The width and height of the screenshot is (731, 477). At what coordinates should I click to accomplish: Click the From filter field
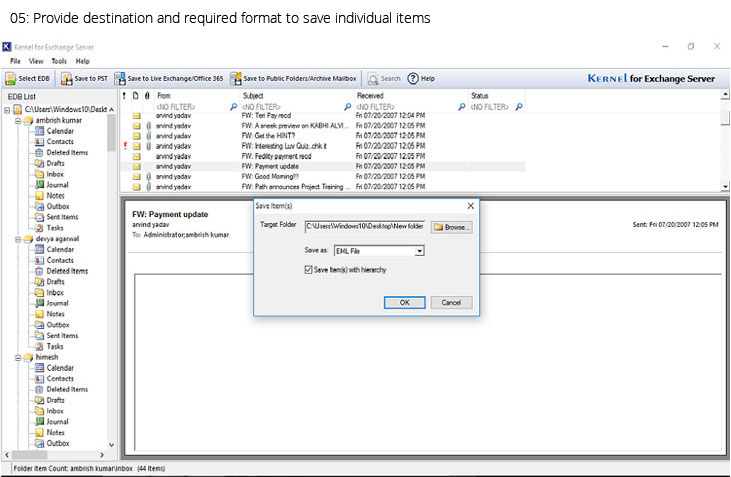pos(193,107)
